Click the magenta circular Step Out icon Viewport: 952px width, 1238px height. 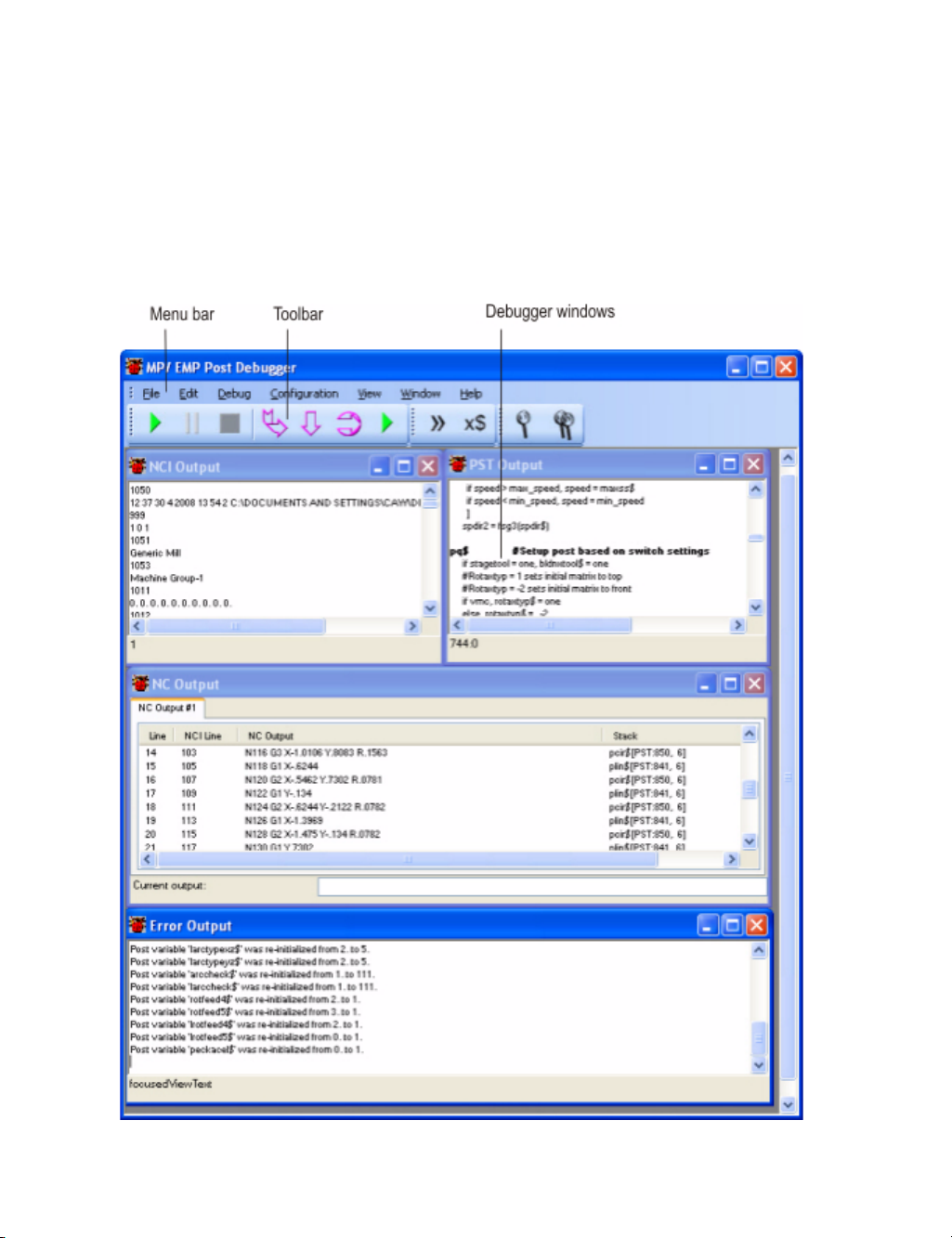[x=348, y=424]
